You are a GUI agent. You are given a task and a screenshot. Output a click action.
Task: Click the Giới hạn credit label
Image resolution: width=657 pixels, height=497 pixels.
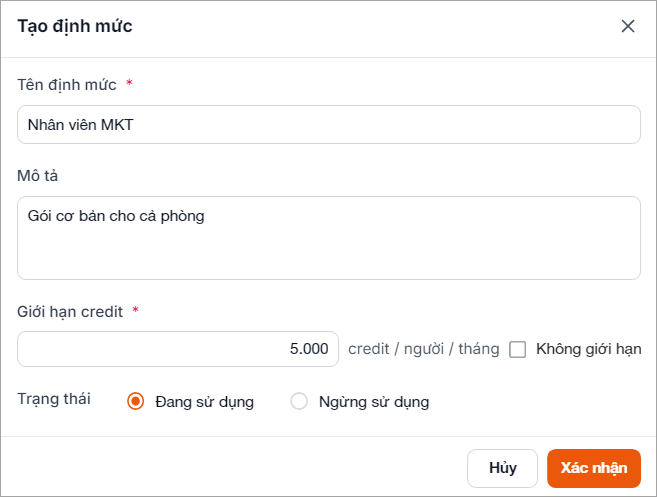point(70,311)
